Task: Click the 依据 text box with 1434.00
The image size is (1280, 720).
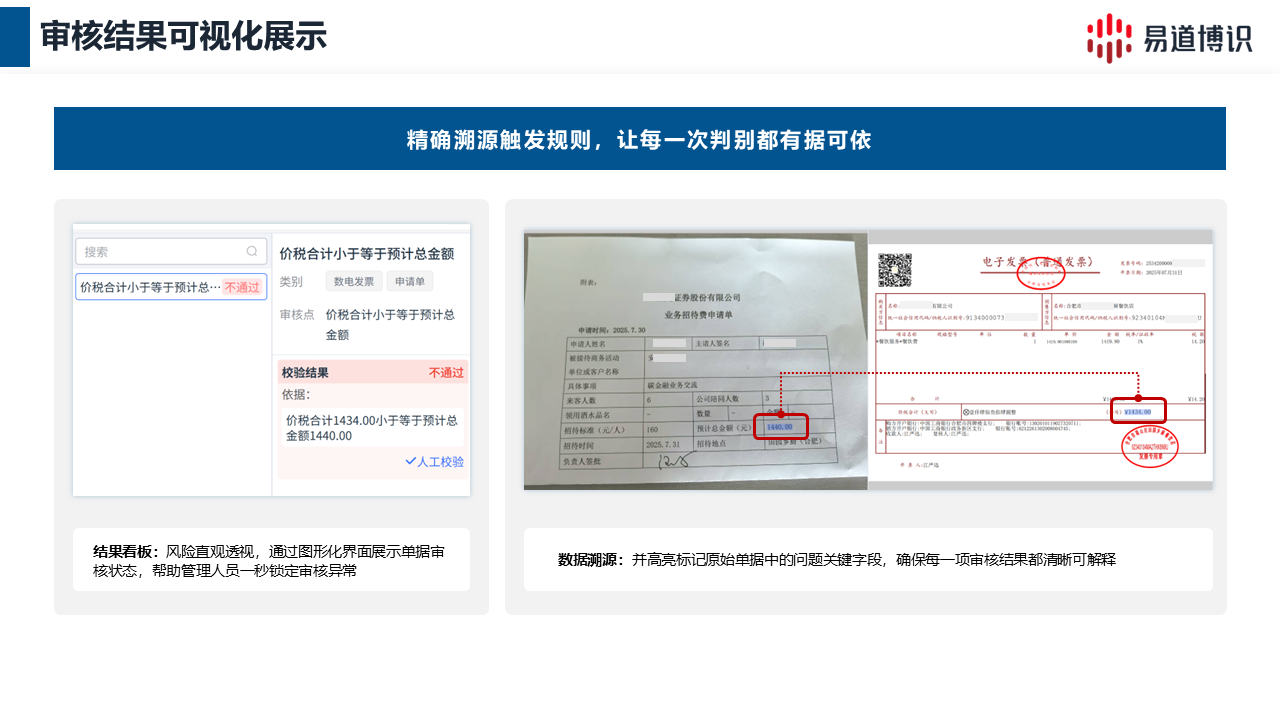Action: (x=371, y=428)
